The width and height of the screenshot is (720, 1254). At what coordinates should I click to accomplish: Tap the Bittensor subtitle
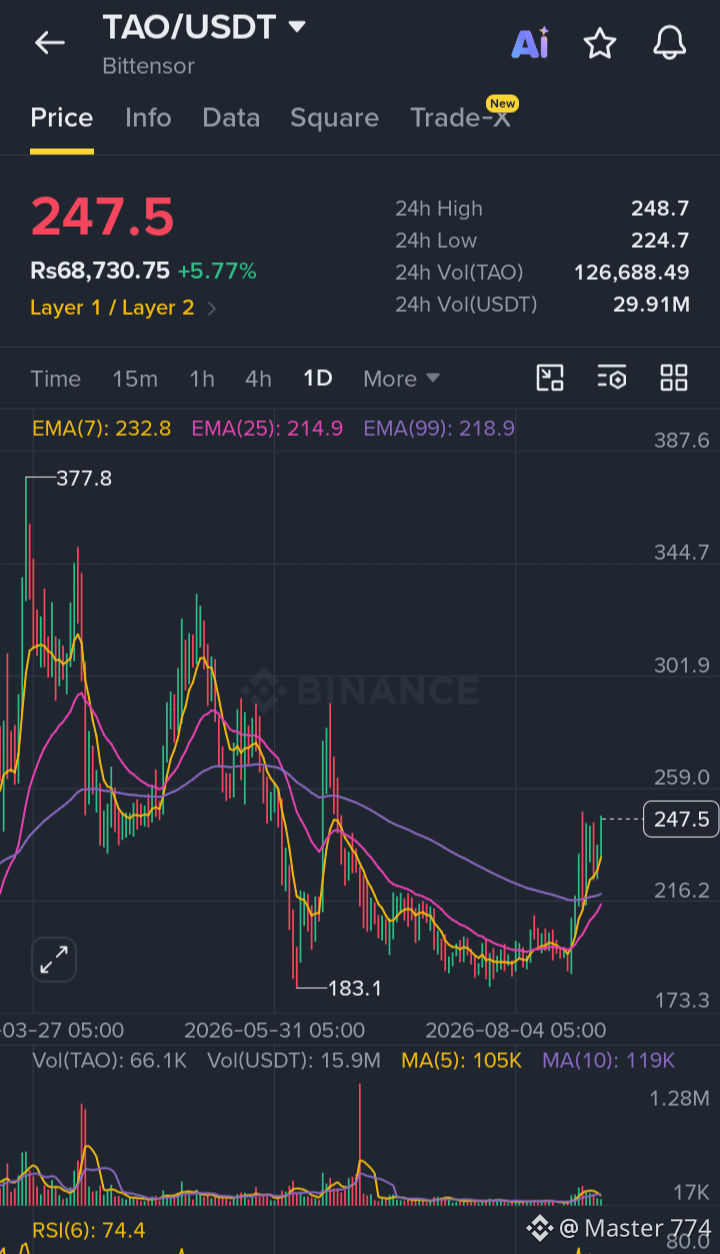(x=148, y=66)
